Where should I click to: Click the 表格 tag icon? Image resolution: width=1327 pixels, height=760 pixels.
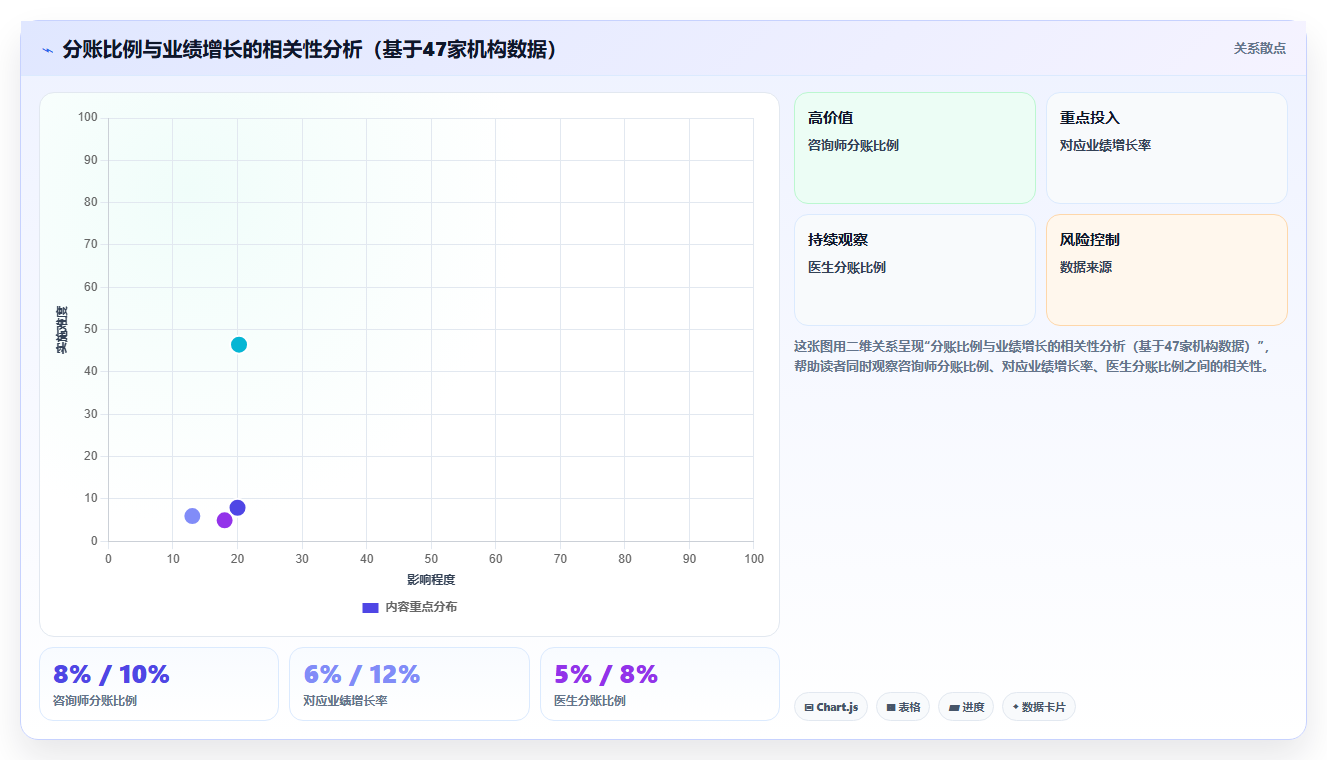pyautogui.click(x=891, y=707)
